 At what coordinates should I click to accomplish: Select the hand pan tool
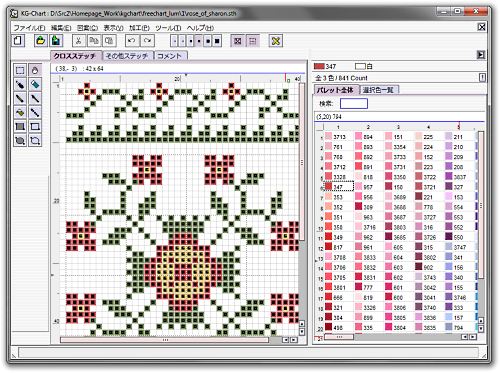pyautogui.click(x=35, y=70)
